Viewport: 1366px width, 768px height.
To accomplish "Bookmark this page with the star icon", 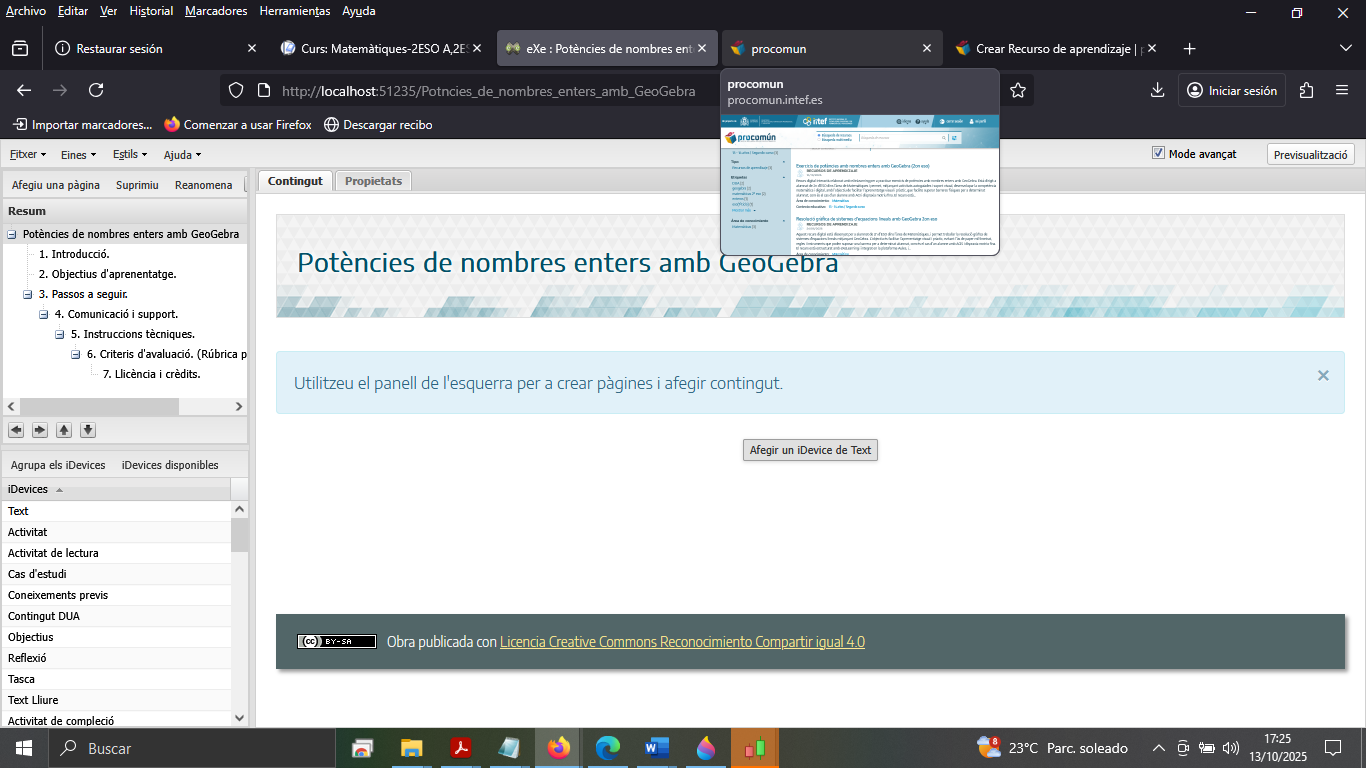I will pyautogui.click(x=1018, y=90).
